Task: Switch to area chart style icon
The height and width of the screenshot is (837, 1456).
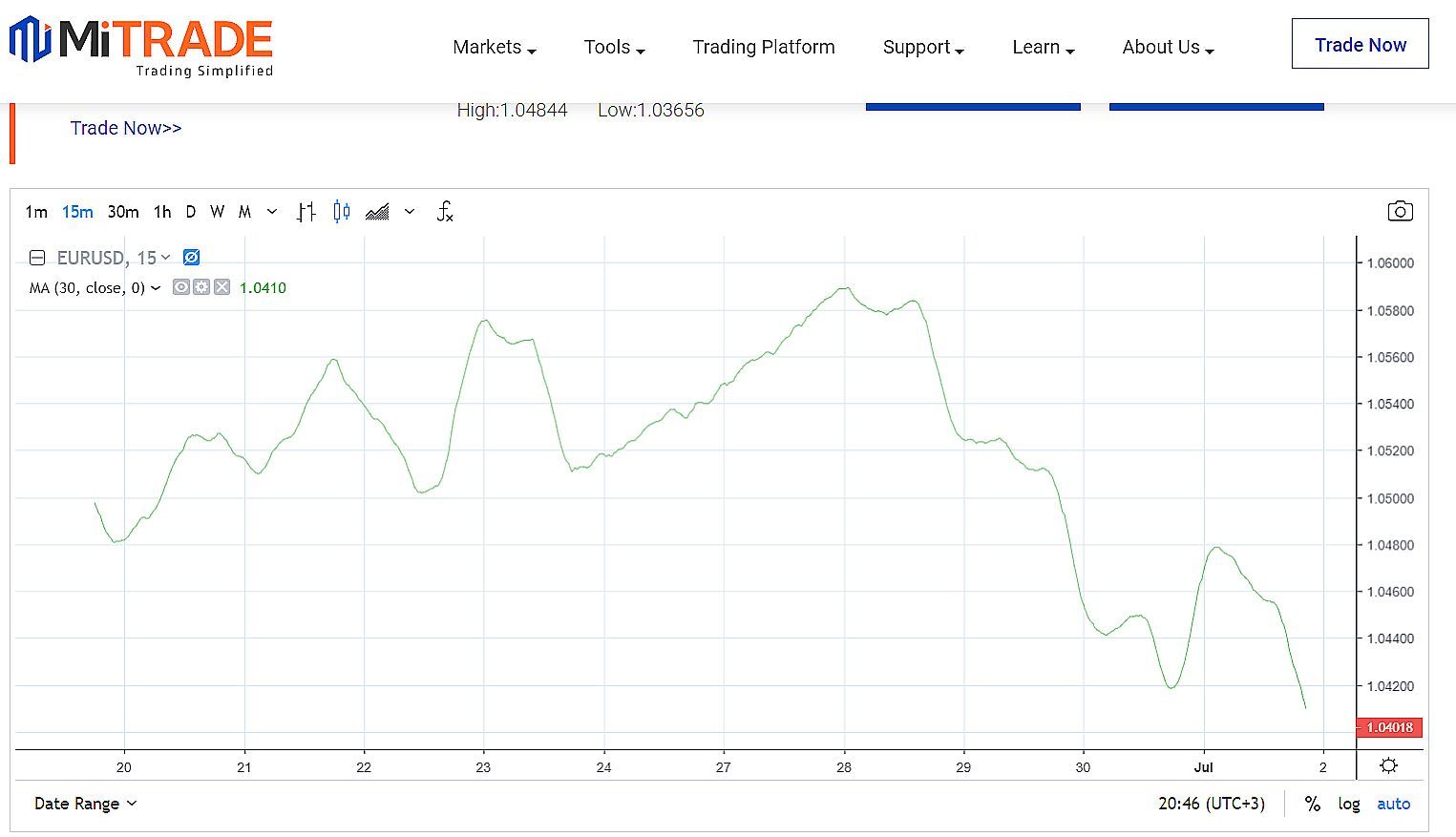Action: click(x=377, y=212)
